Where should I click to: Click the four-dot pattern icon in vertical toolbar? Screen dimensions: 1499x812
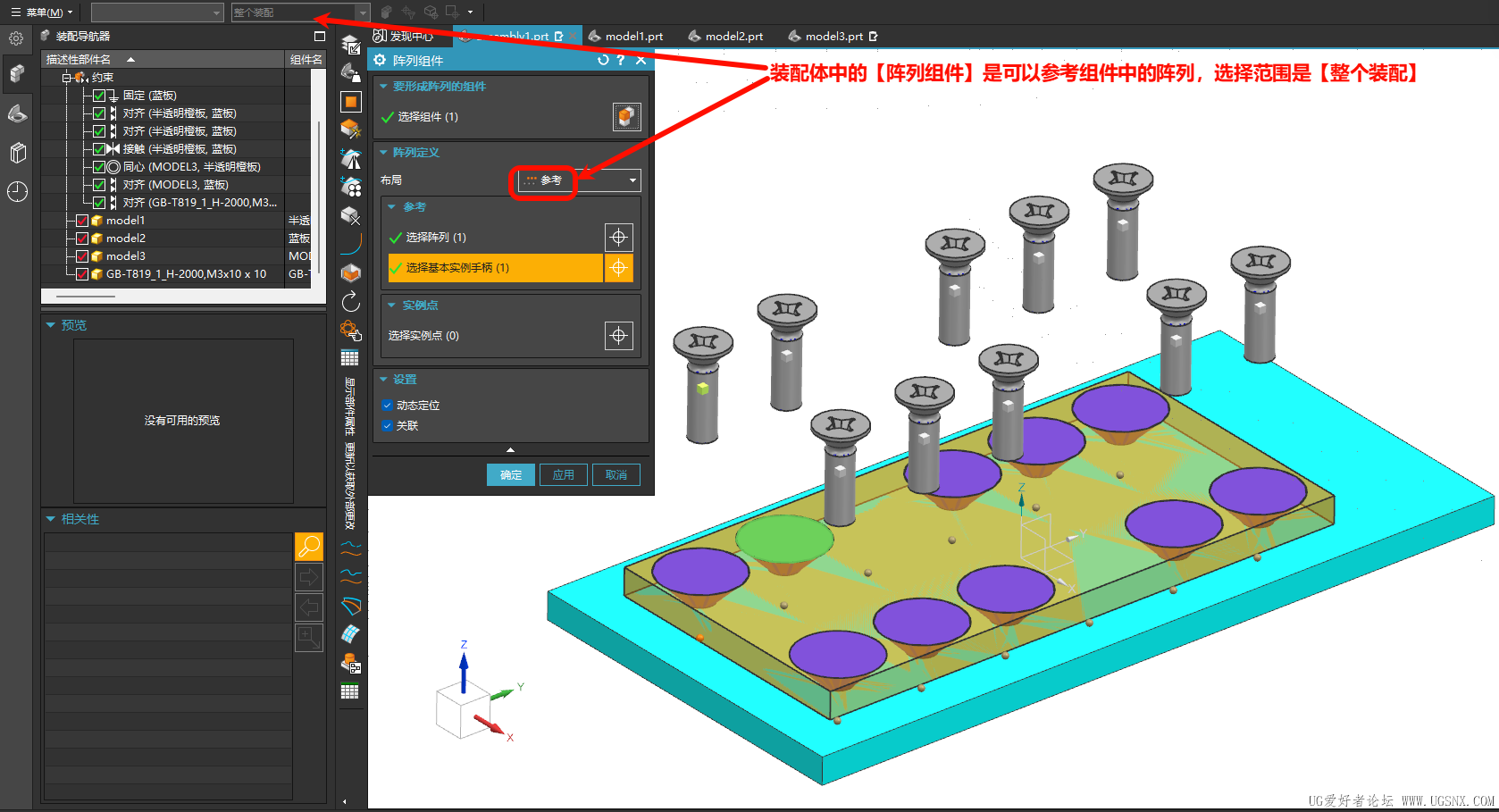351,187
